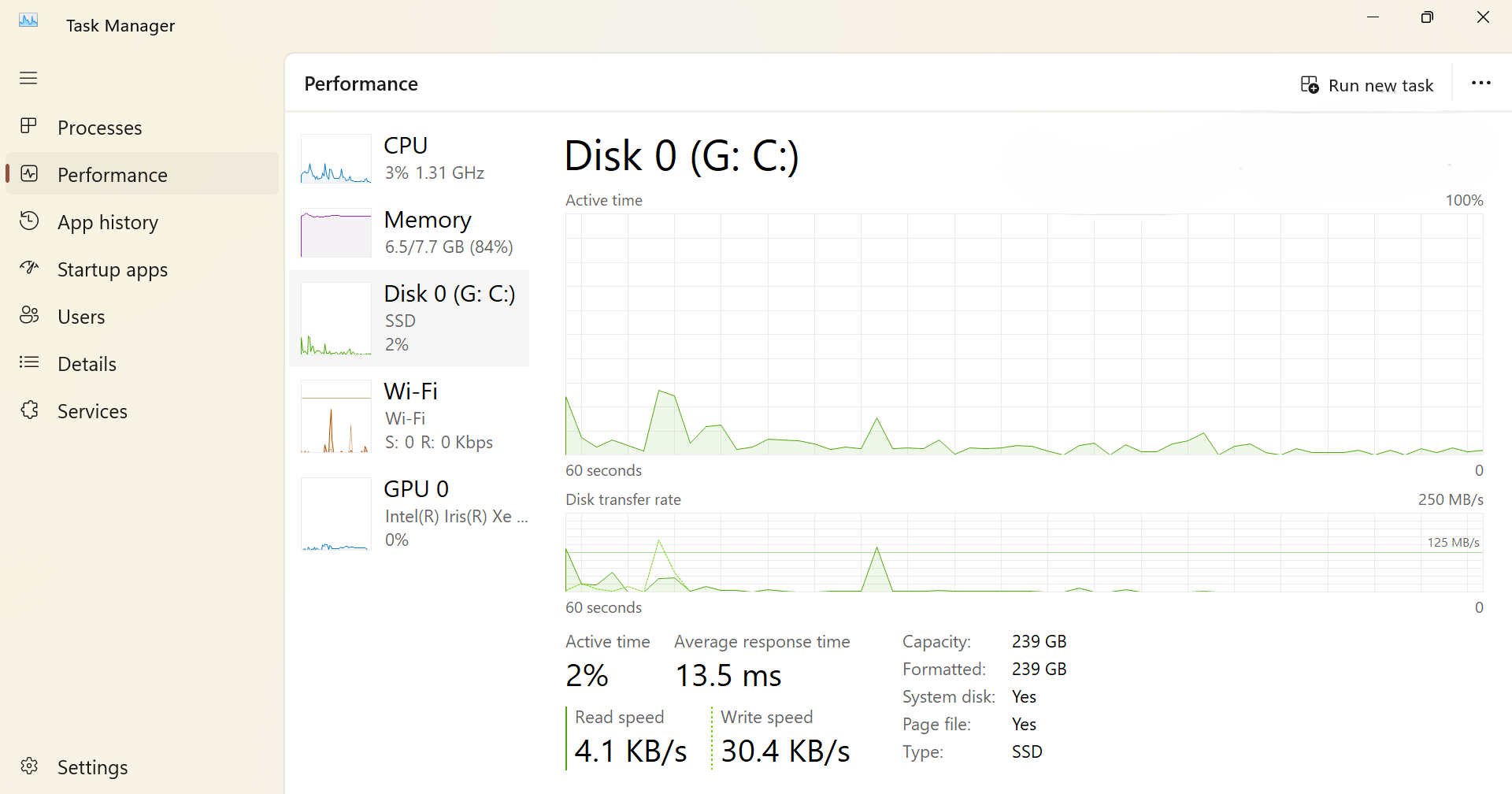Open Details using its list icon
Image resolution: width=1512 pixels, height=794 pixels.
point(29,363)
